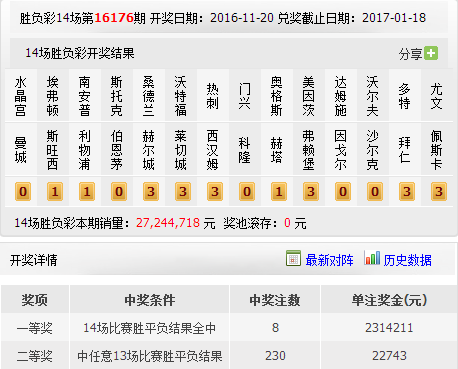Click away team 斯旺西
The image size is (458, 369).
click(53, 150)
